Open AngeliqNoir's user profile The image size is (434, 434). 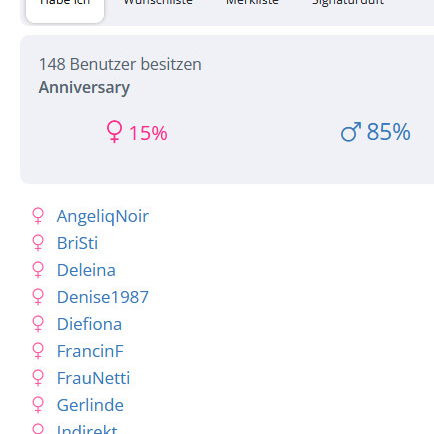[x=103, y=216]
